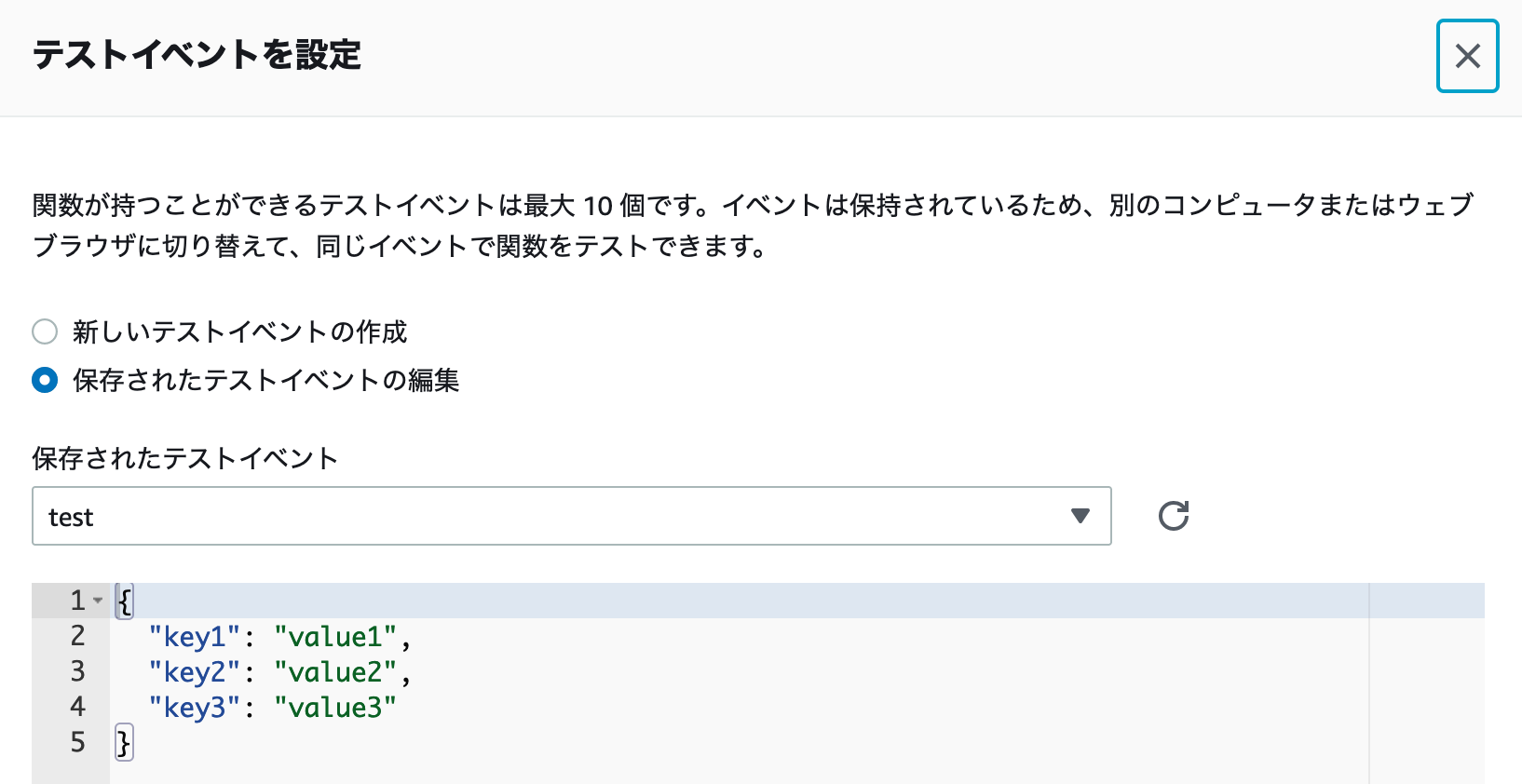
Task: Select the 新しいテストイベントの作成 radio button
Action: [x=45, y=331]
